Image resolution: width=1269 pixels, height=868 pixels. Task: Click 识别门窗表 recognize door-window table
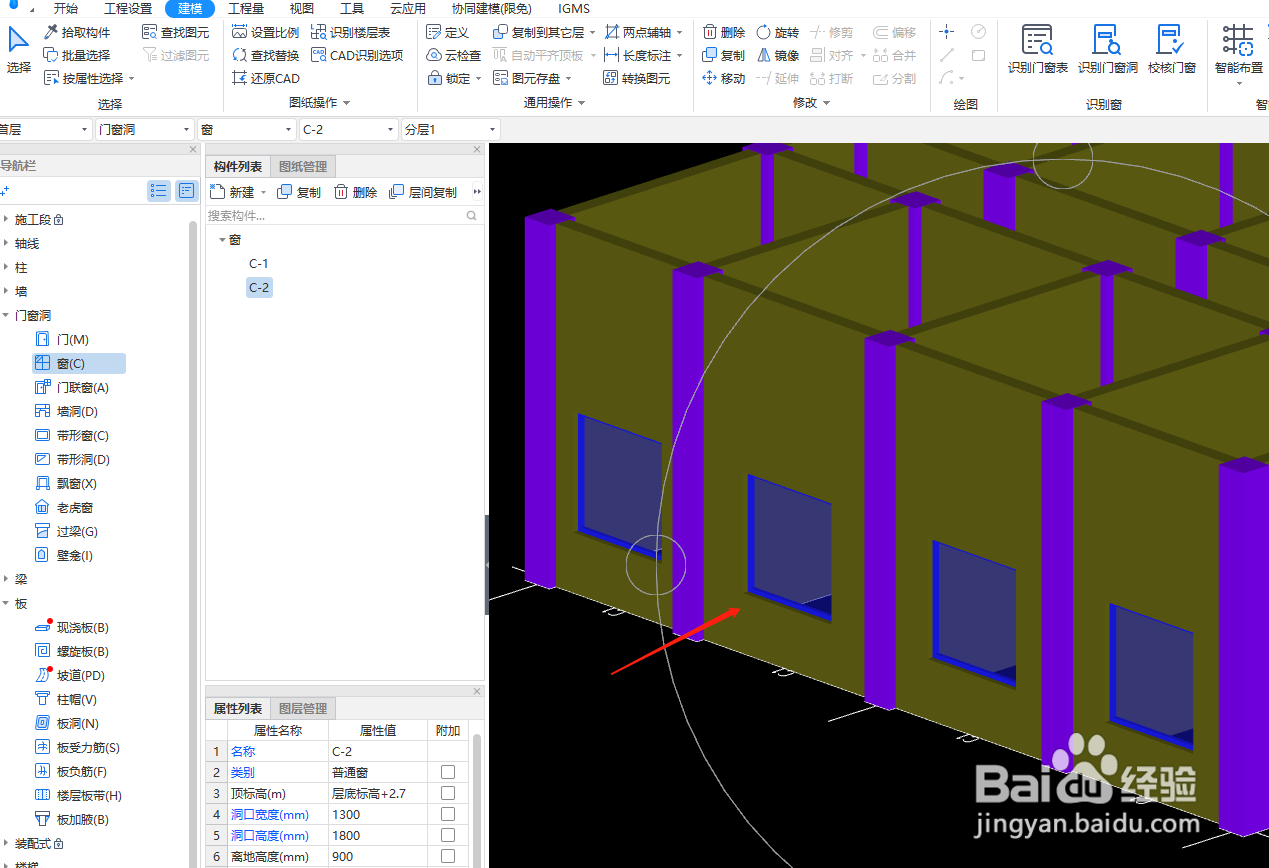click(x=1037, y=50)
